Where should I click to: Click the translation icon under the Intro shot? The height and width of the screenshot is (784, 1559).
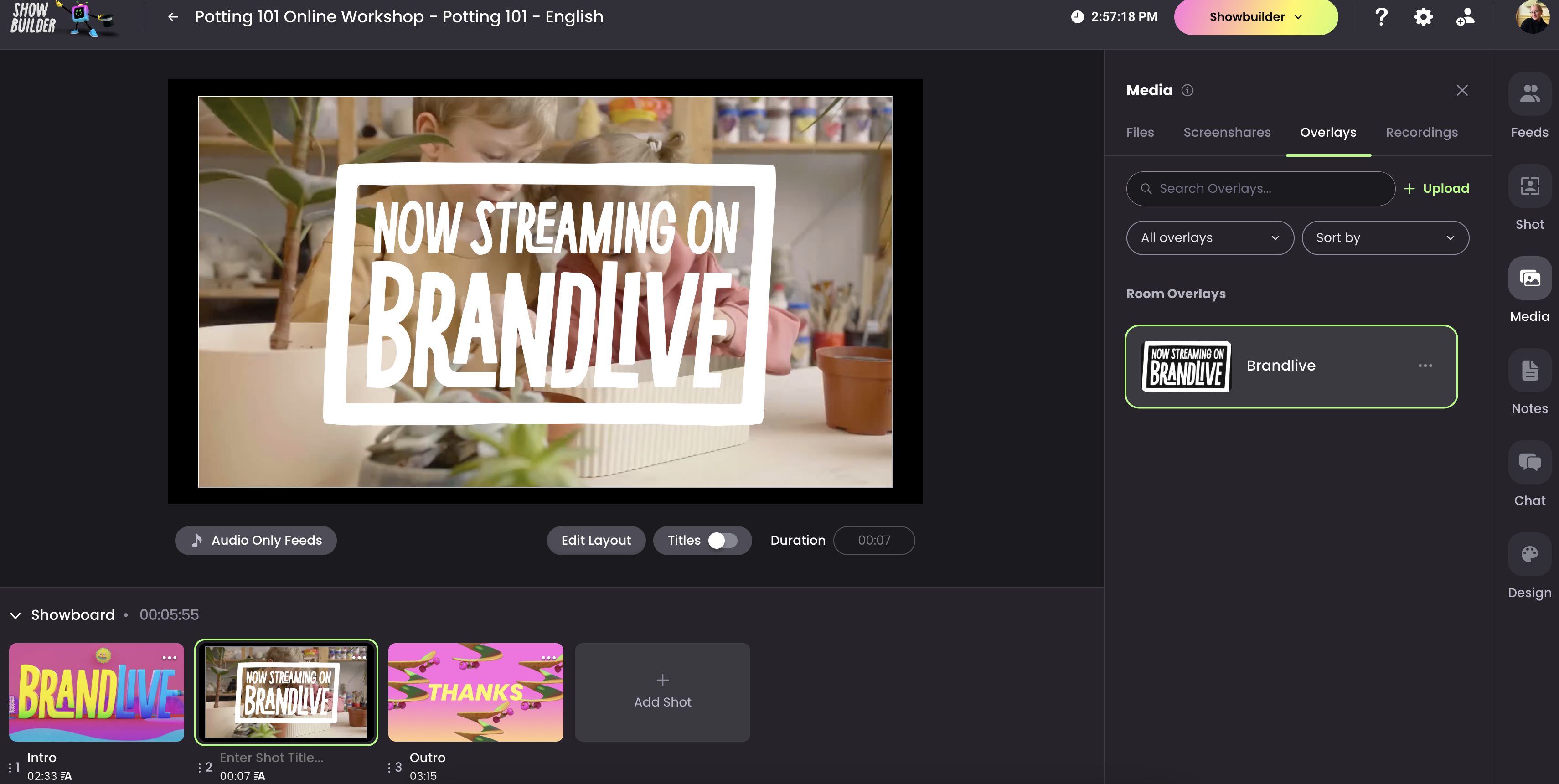click(x=66, y=775)
